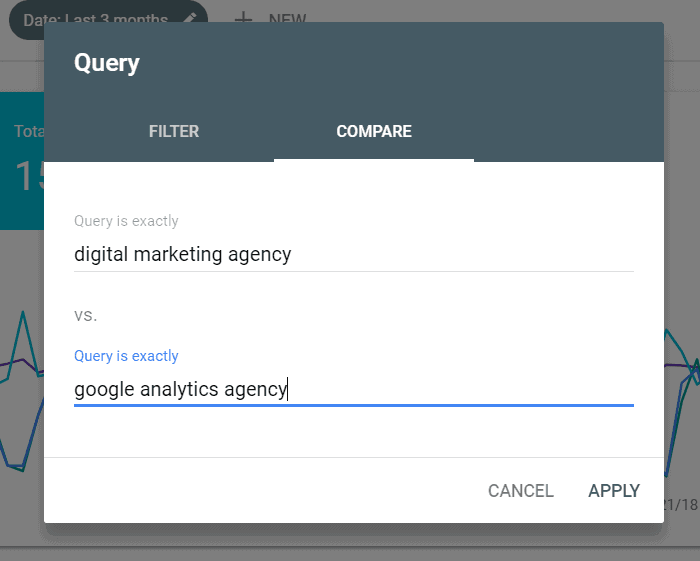Open the 'Date: Last 3 months' filter chip

pyautogui.click(x=100, y=19)
